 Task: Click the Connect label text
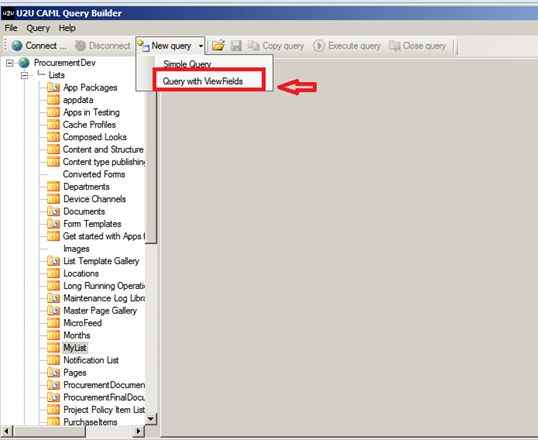(x=41, y=45)
